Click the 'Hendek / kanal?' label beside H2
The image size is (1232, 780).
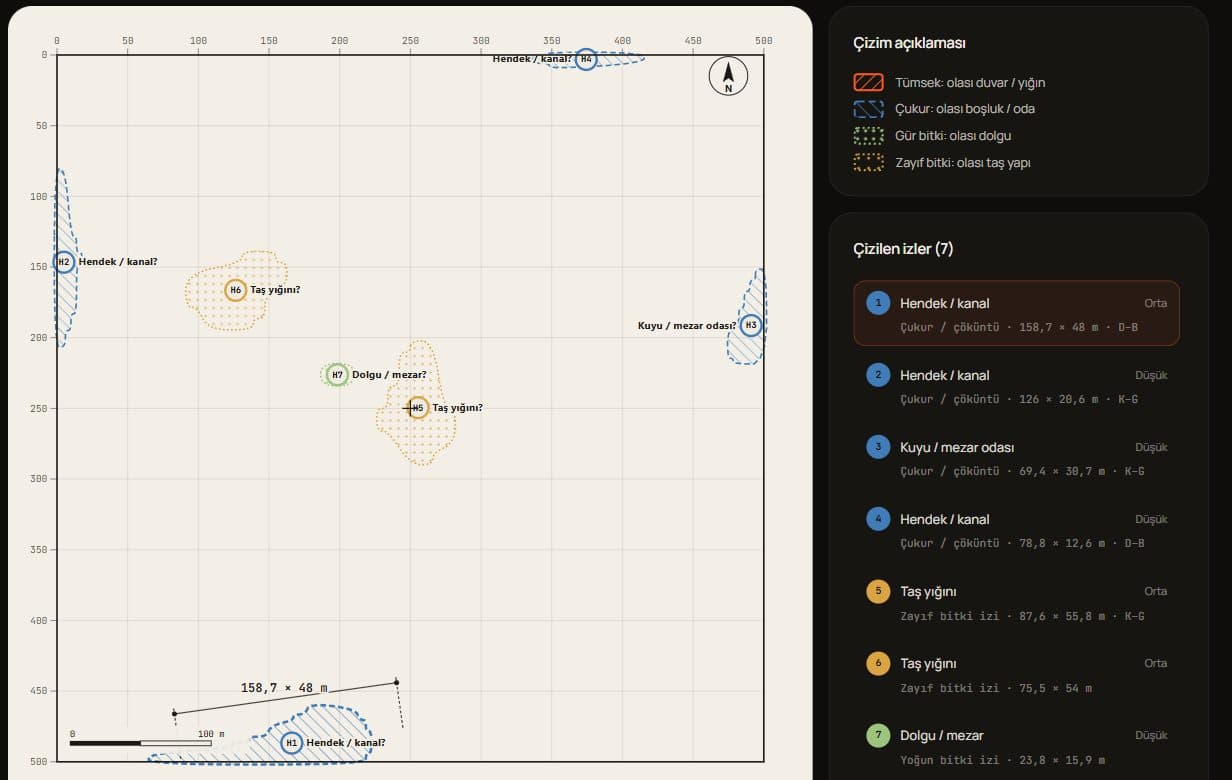click(118, 262)
